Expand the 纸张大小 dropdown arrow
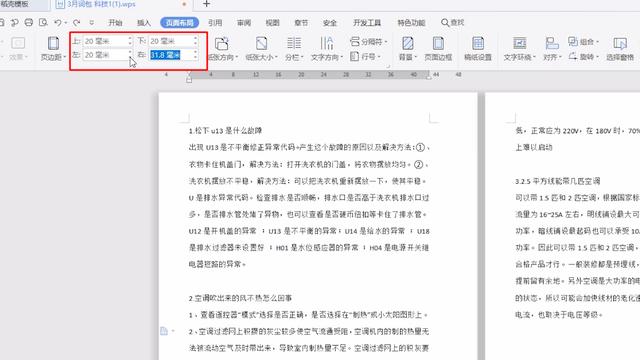 (276, 58)
